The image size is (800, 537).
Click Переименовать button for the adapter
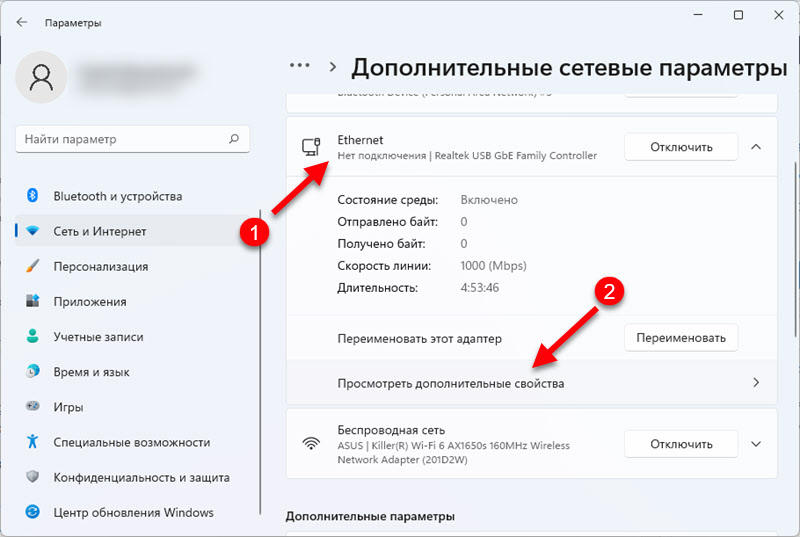click(x=681, y=338)
